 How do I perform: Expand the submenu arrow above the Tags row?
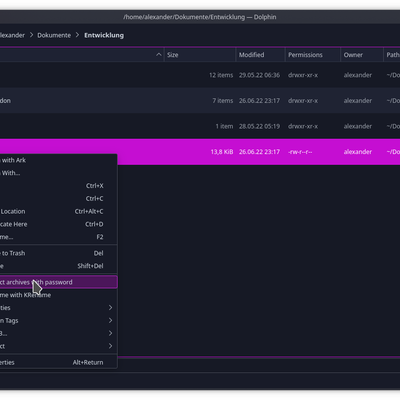[110, 308]
